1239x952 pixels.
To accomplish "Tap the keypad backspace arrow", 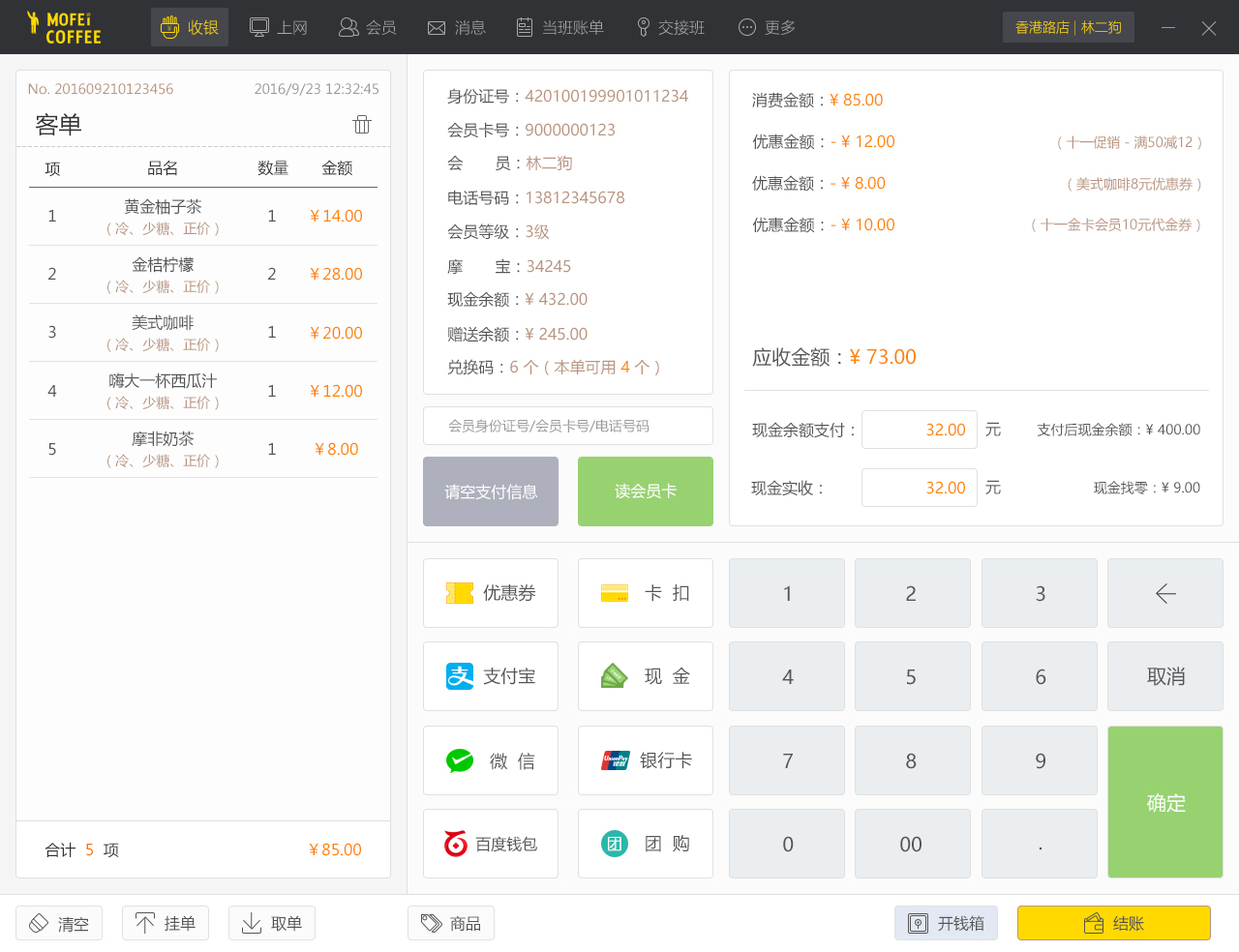I will (x=1165, y=593).
